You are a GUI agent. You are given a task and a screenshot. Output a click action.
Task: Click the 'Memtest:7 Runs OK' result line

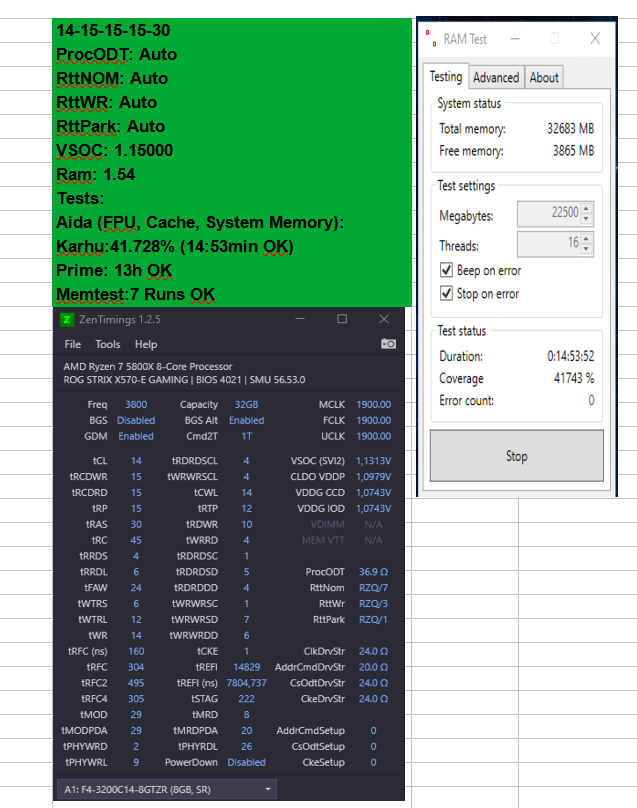[136, 294]
